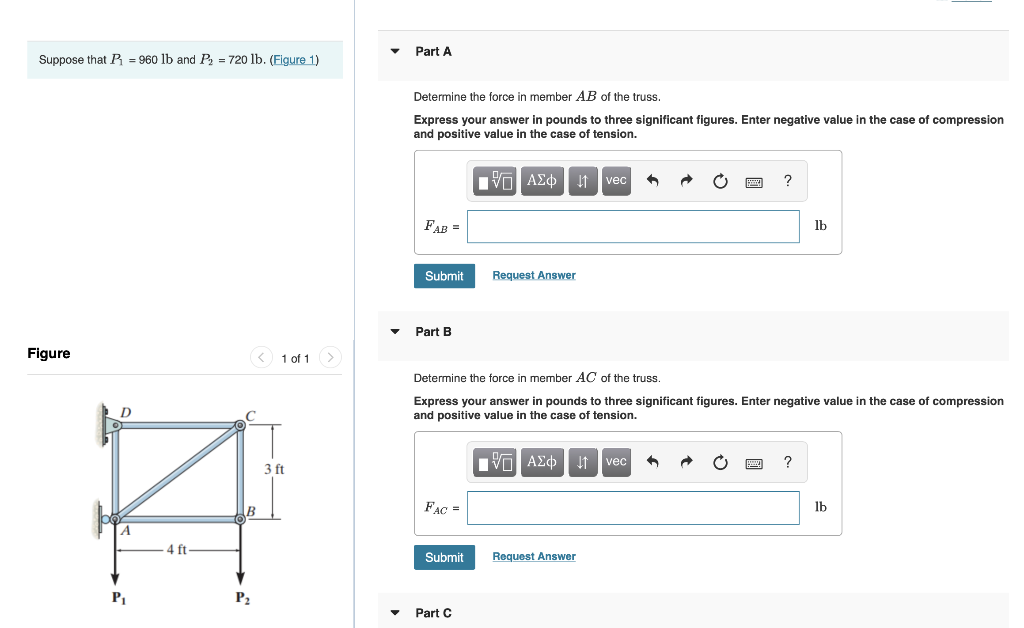Click the Greek symbols icon in Part B
This screenshot has height=628, width=1024.
pos(542,462)
